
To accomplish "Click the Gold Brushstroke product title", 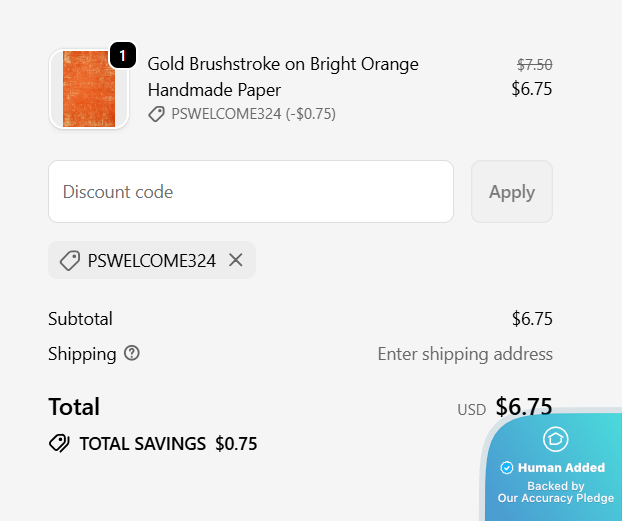I will pos(283,76).
